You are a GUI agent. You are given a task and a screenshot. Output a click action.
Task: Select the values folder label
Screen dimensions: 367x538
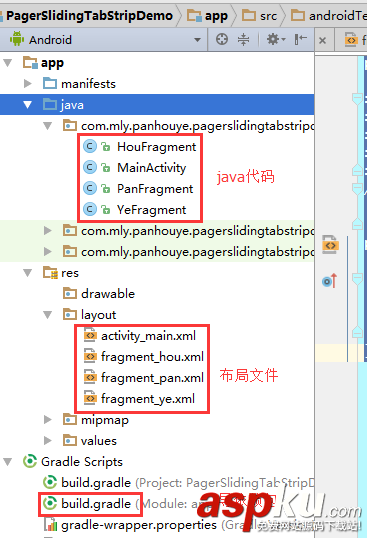tap(99, 441)
